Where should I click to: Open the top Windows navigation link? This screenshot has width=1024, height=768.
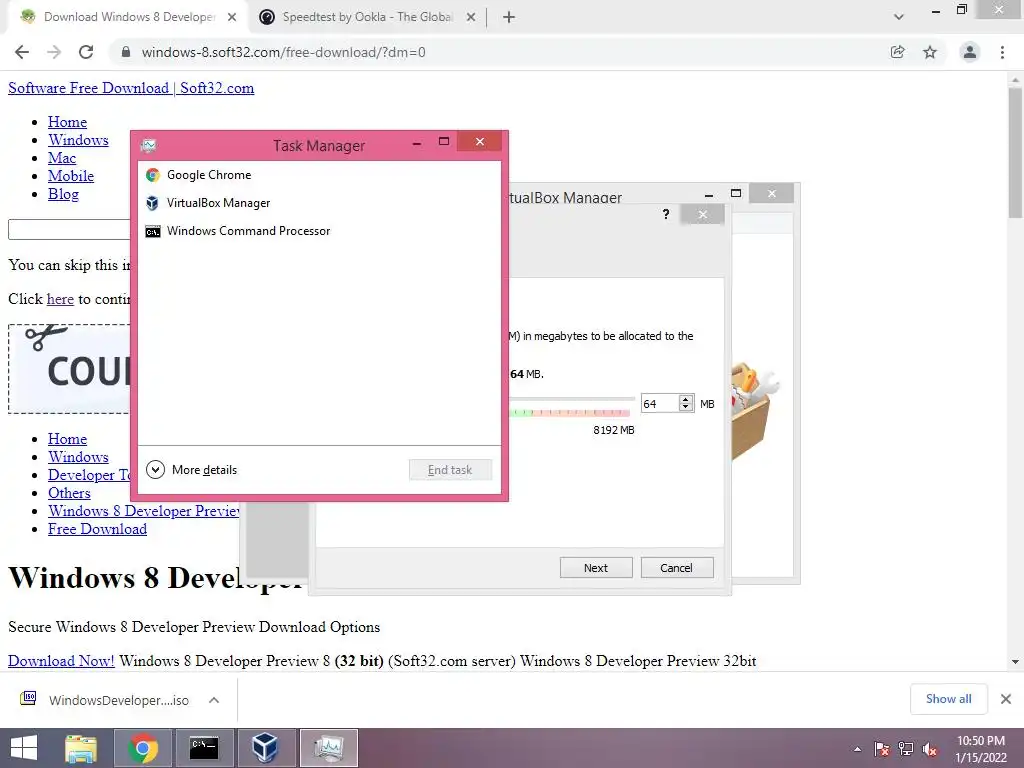pos(78,140)
